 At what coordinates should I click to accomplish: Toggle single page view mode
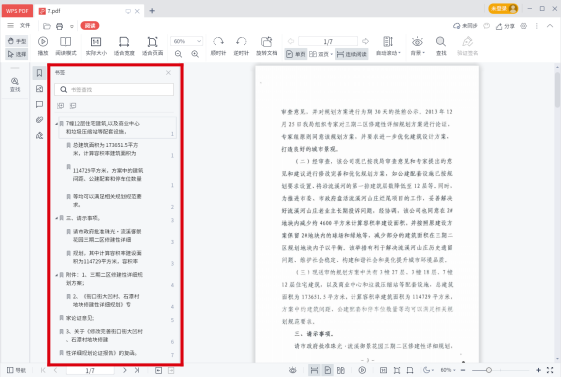pos(296,54)
